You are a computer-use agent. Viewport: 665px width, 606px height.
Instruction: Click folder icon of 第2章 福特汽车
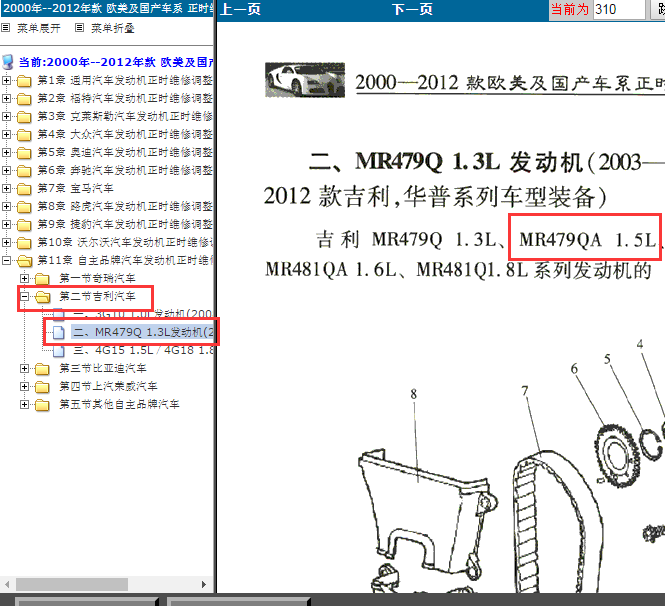[x=24, y=98]
